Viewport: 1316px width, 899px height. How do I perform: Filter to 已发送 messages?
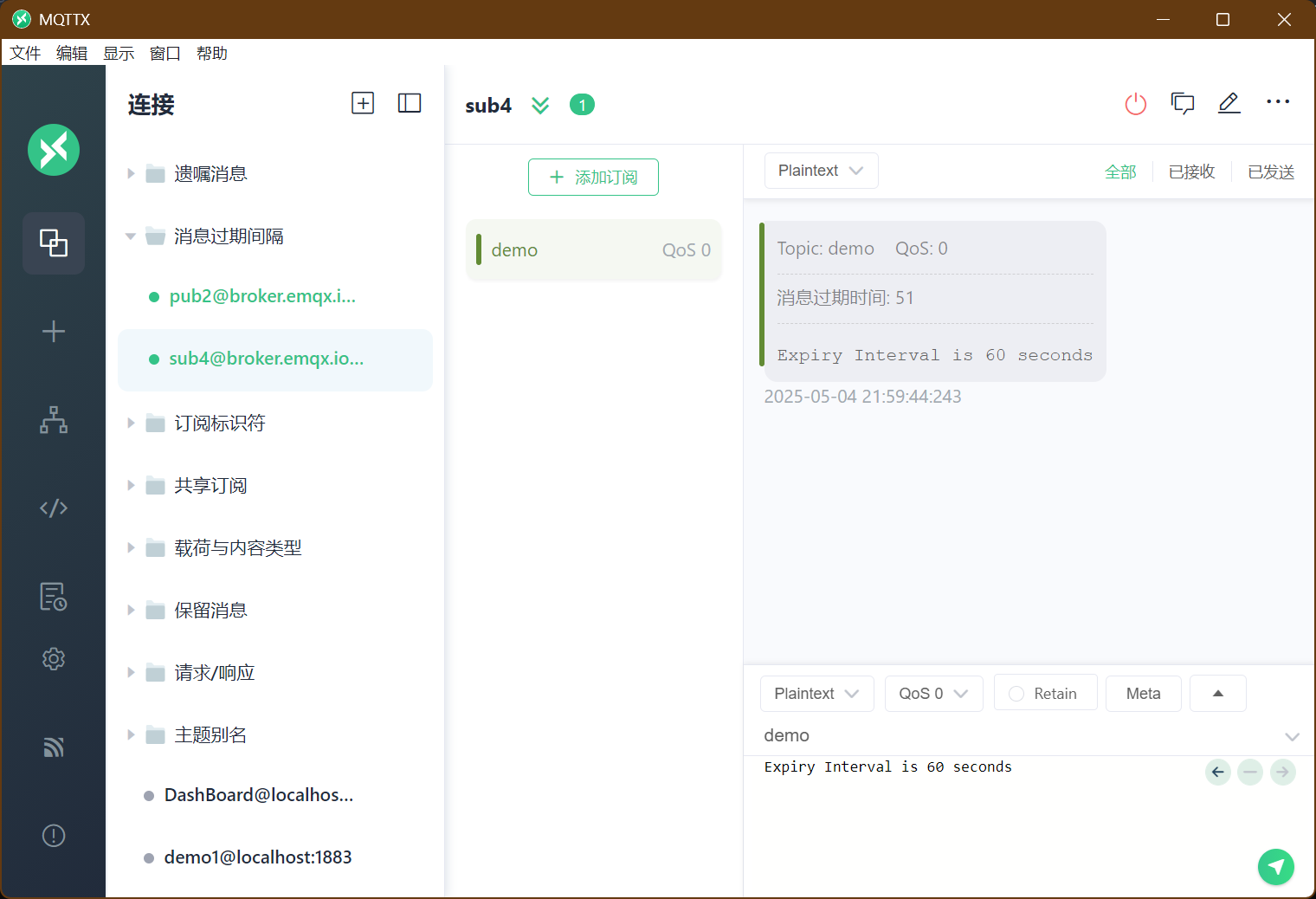(x=1271, y=171)
